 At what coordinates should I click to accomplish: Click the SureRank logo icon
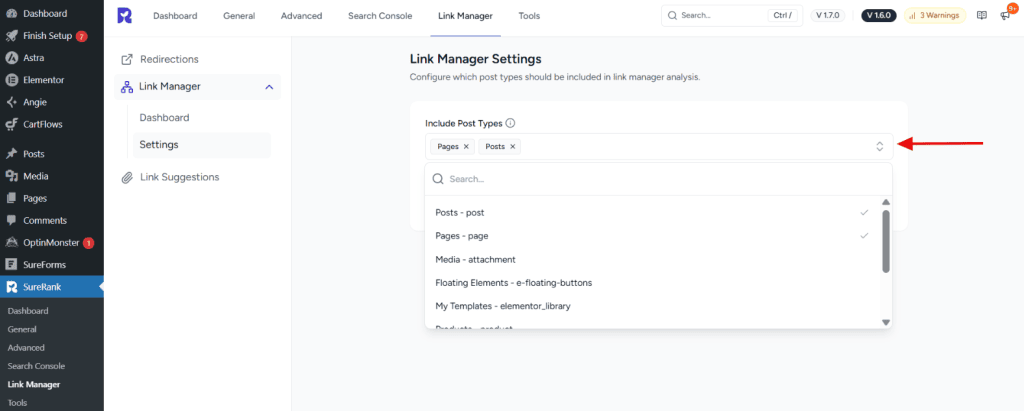tap(124, 16)
